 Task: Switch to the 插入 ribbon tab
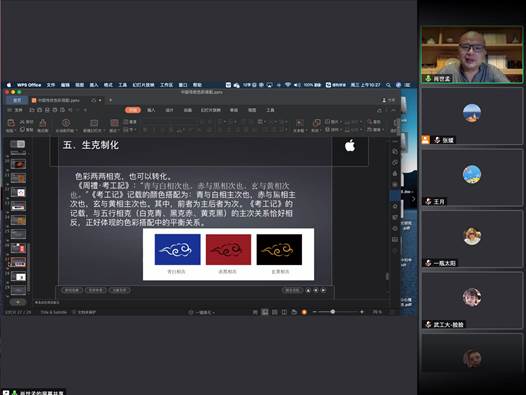click(x=151, y=110)
